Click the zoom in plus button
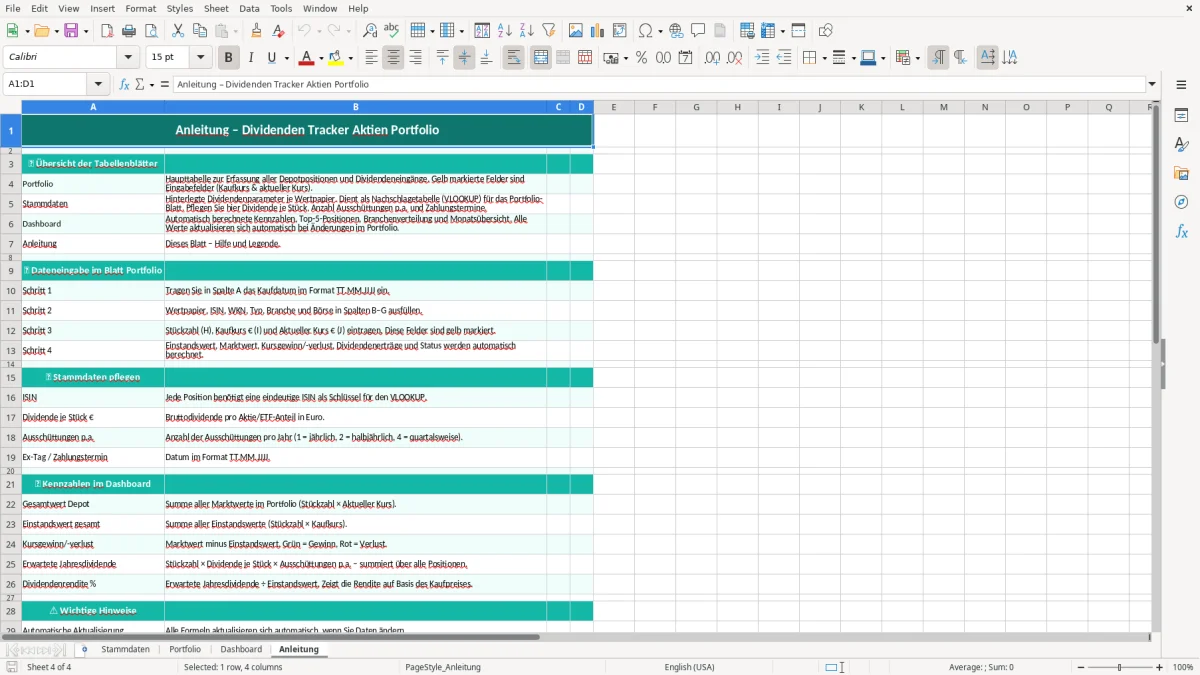The height and width of the screenshot is (675, 1200). click(1160, 667)
